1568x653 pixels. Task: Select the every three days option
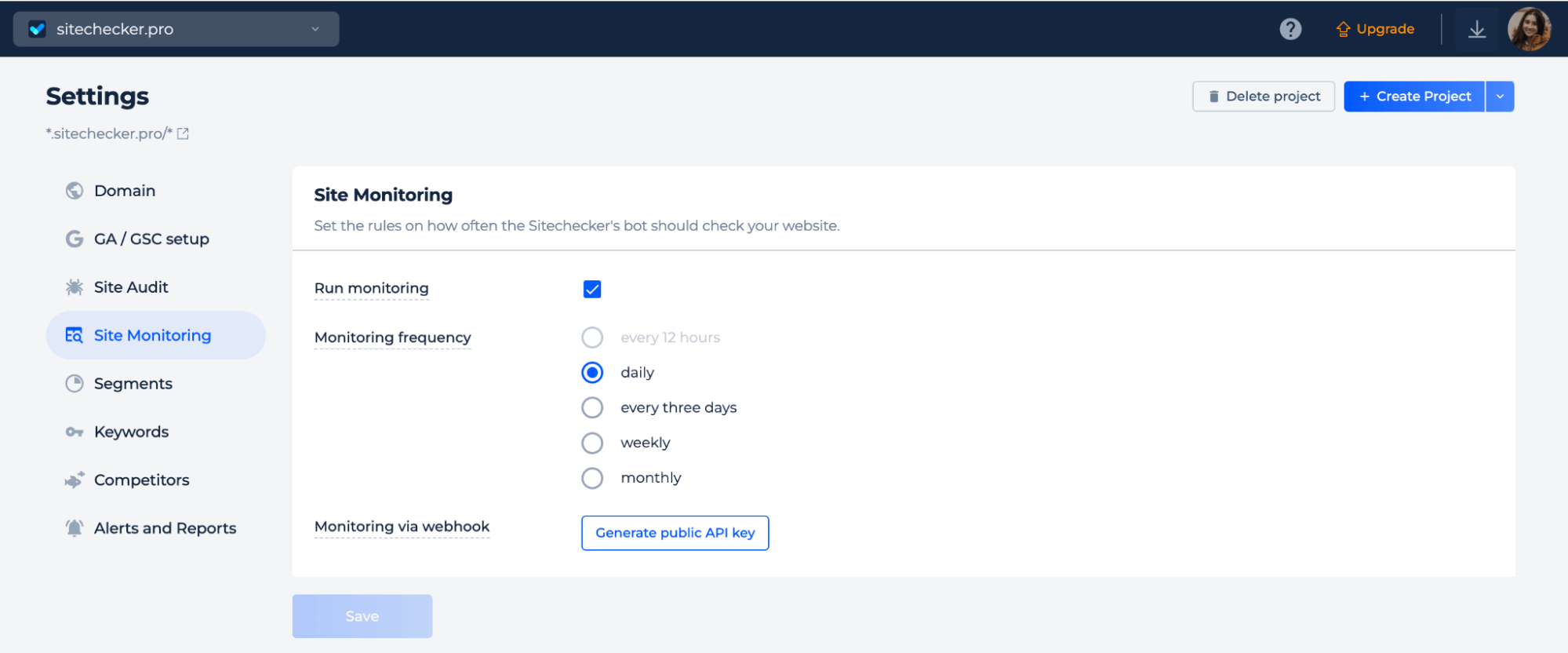pyautogui.click(x=592, y=407)
